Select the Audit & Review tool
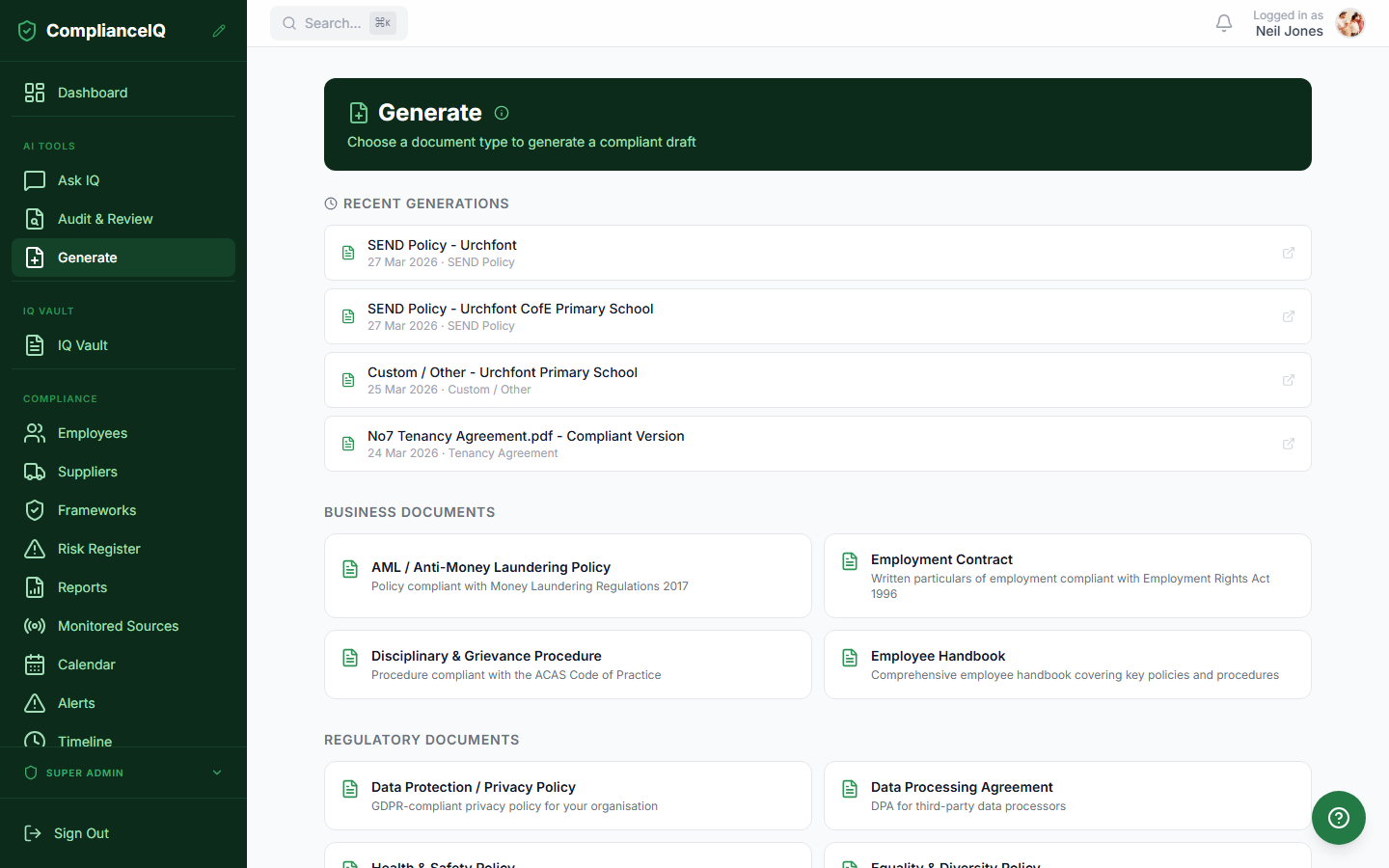This screenshot has width=1389, height=868. point(106,219)
